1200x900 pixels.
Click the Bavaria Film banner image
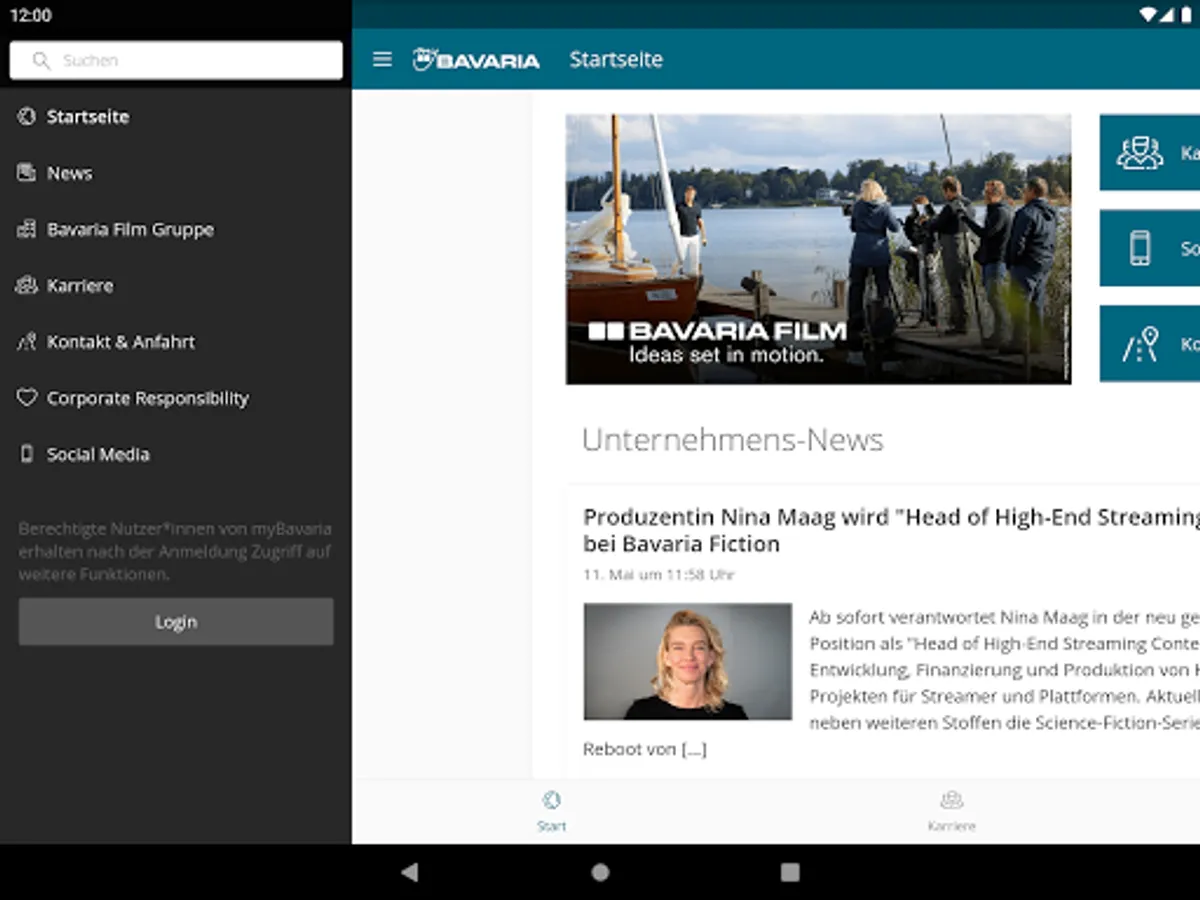pyautogui.click(x=818, y=249)
